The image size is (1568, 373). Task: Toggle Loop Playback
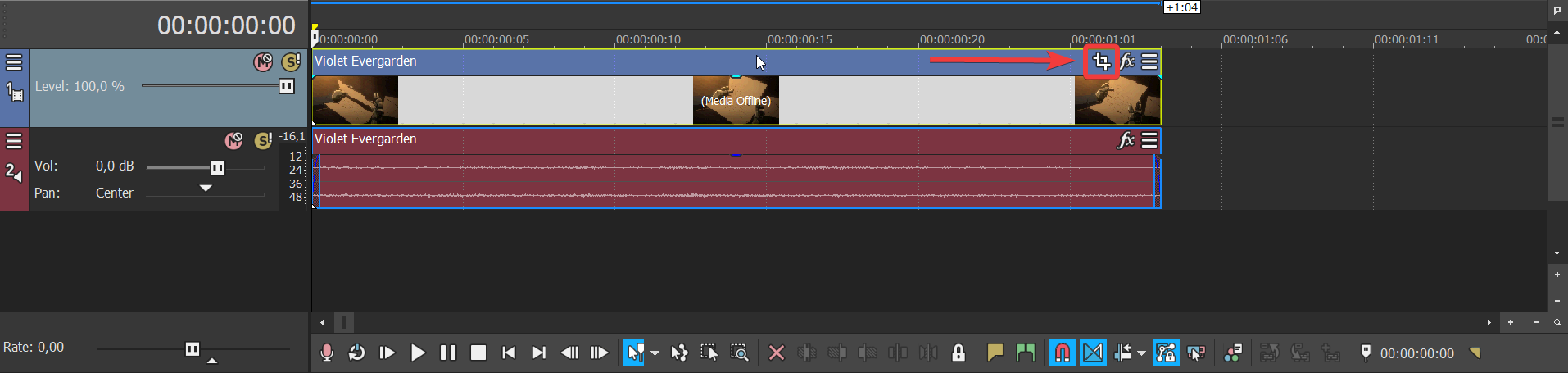(x=356, y=353)
